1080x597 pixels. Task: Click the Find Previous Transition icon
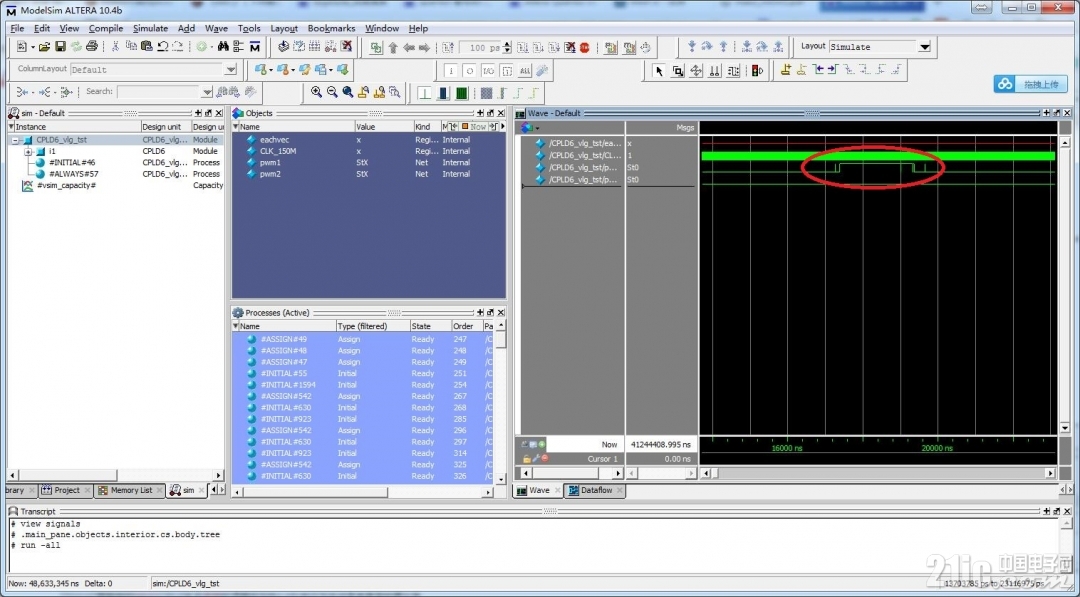click(x=818, y=70)
